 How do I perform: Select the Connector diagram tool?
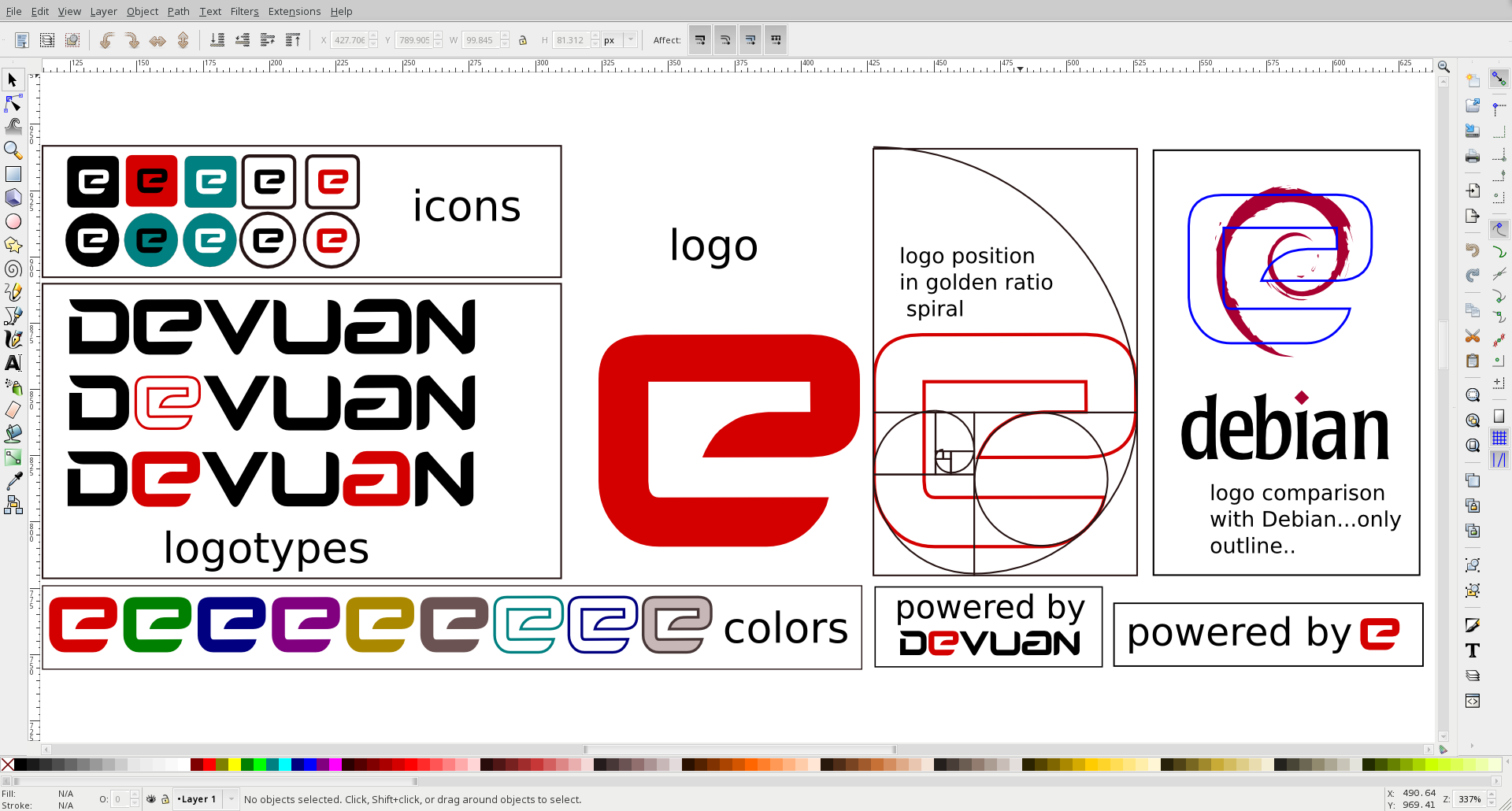(13, 505)
